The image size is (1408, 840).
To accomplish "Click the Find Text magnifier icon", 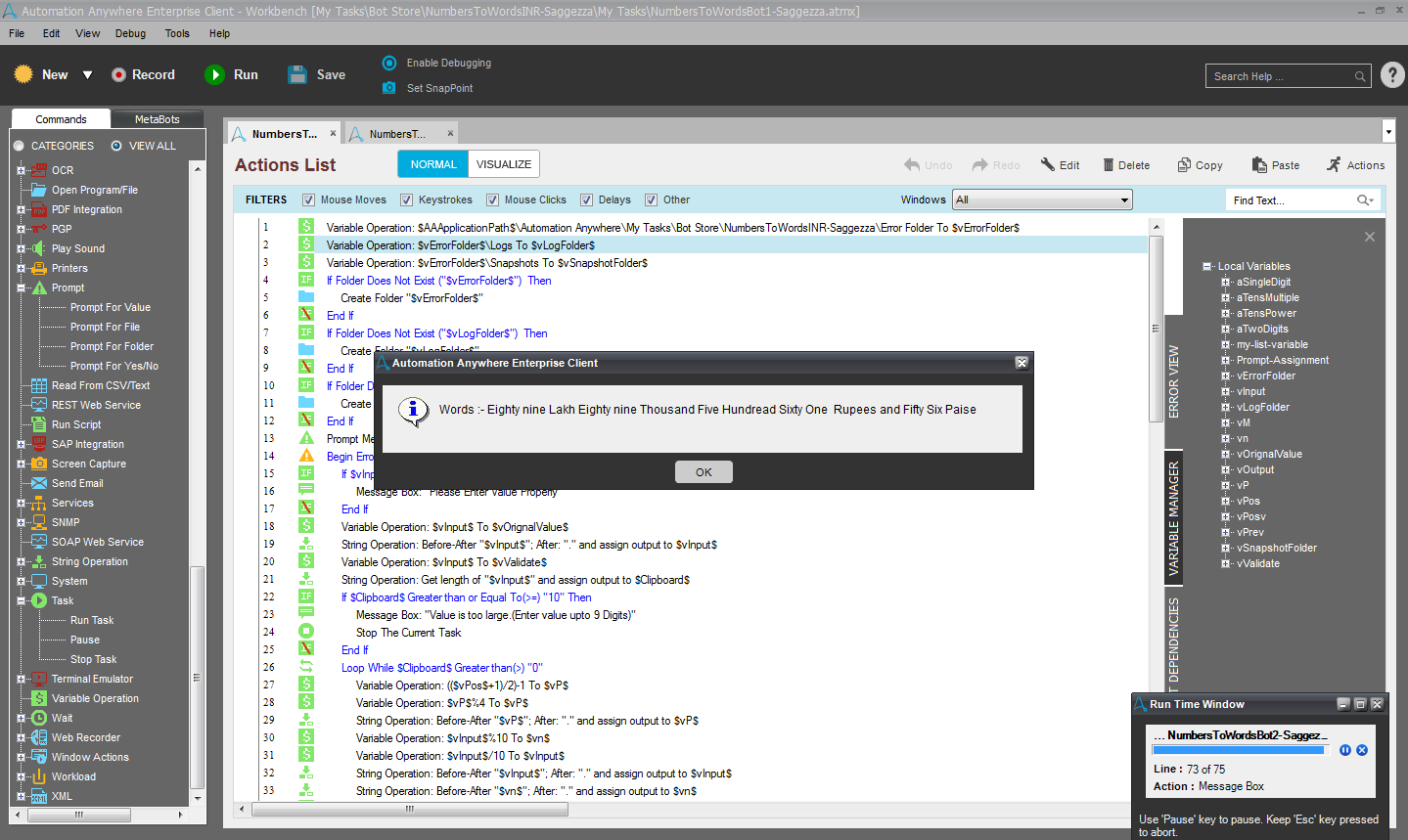I will (1364, 200).
